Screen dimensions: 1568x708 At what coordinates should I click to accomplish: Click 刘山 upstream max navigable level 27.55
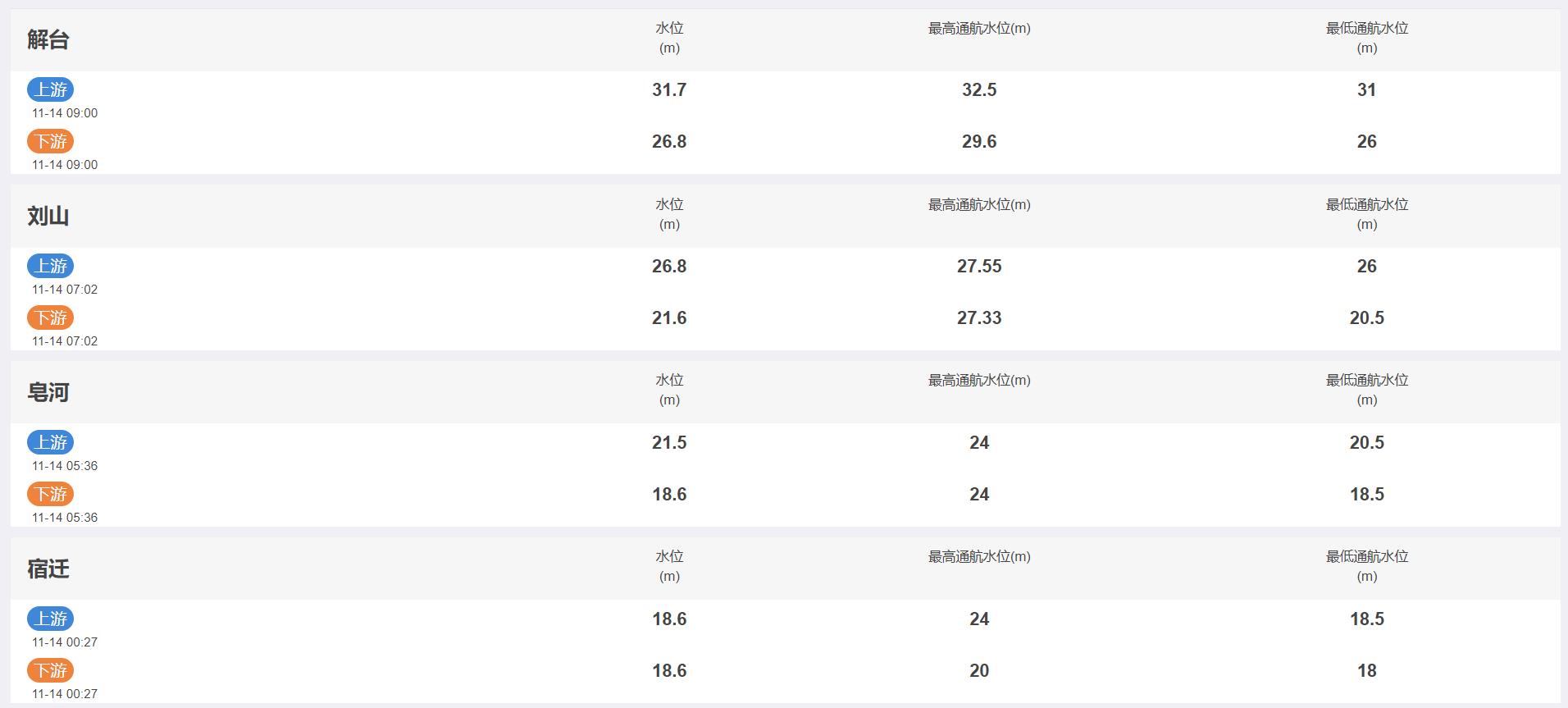tap(979, 267)
